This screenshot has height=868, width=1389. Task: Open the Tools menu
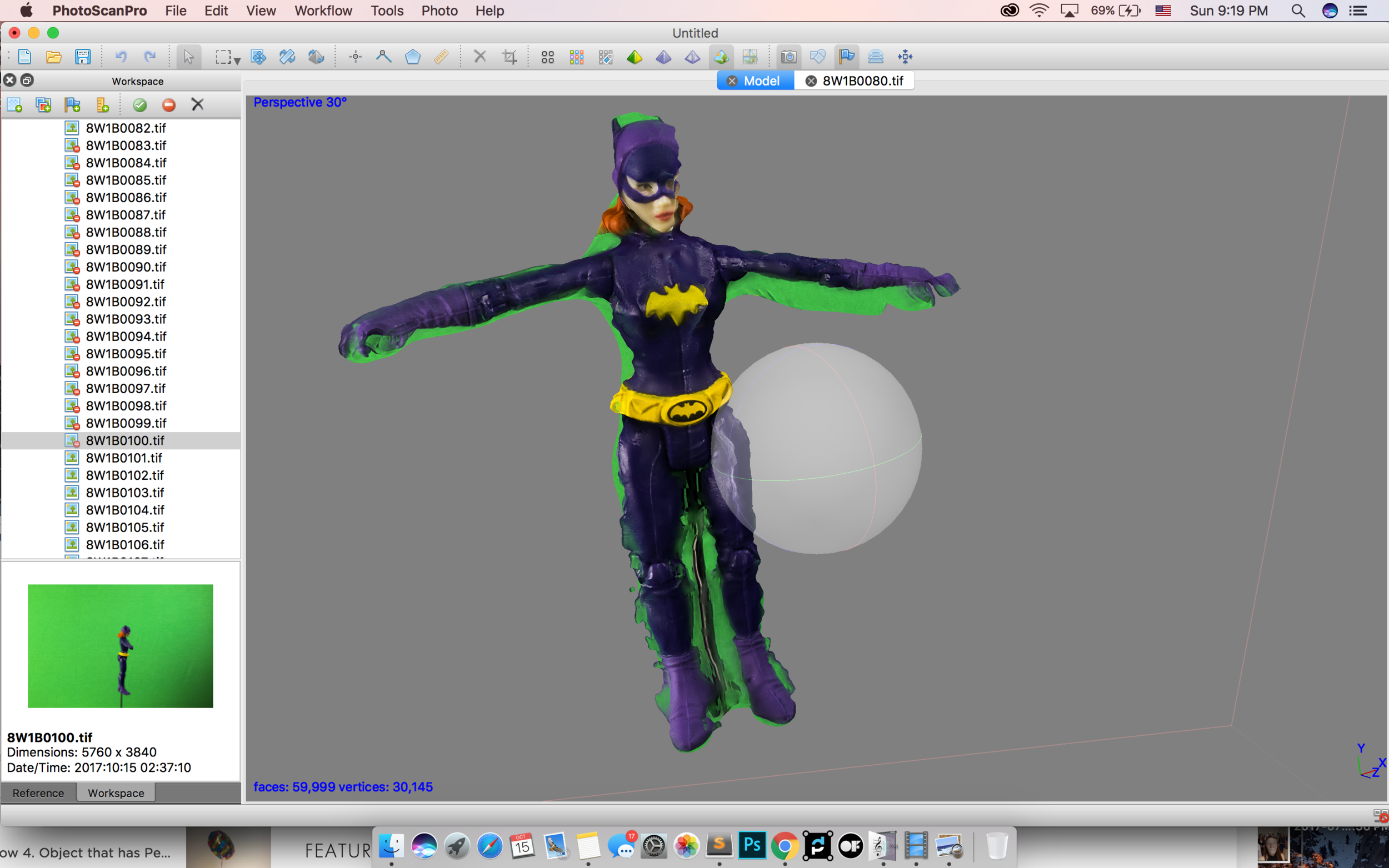tap(387, 11)
